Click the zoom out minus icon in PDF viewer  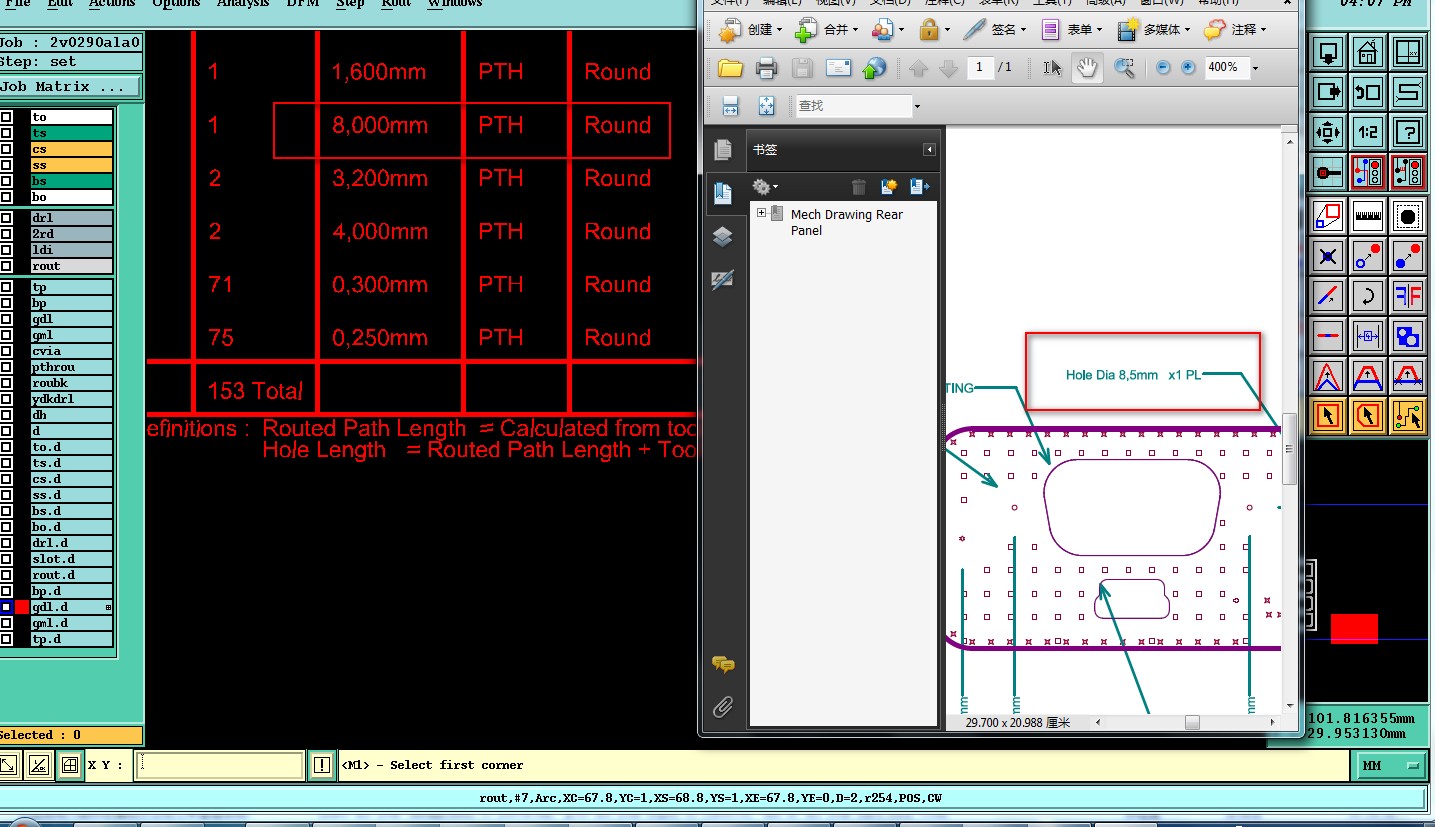click(1163, 67)
